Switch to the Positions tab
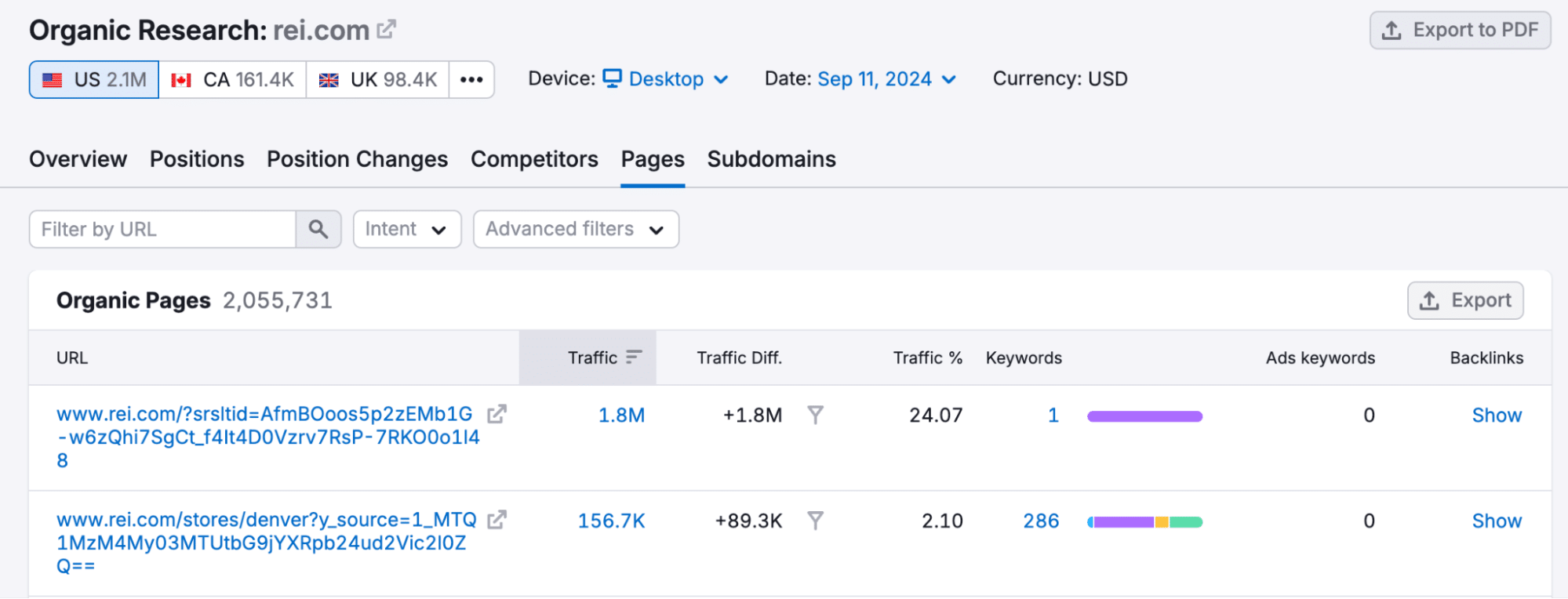The width and height of the screenshot is (1568, 599). pos(197,159)
